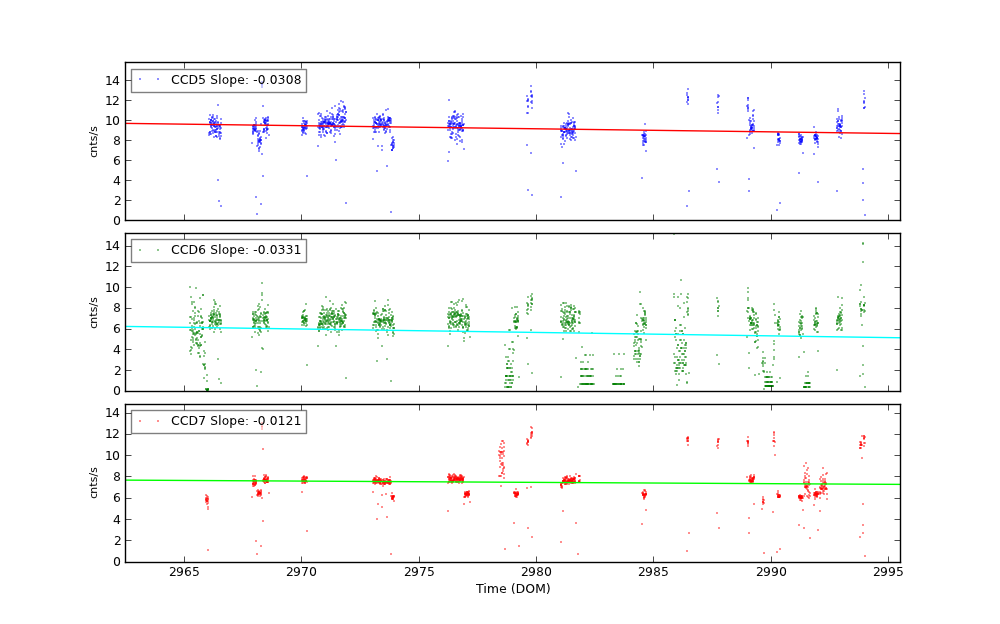Click the 10 y-axis tick in the middle panel
The image size is (1000, 624).
click(112, 287)
